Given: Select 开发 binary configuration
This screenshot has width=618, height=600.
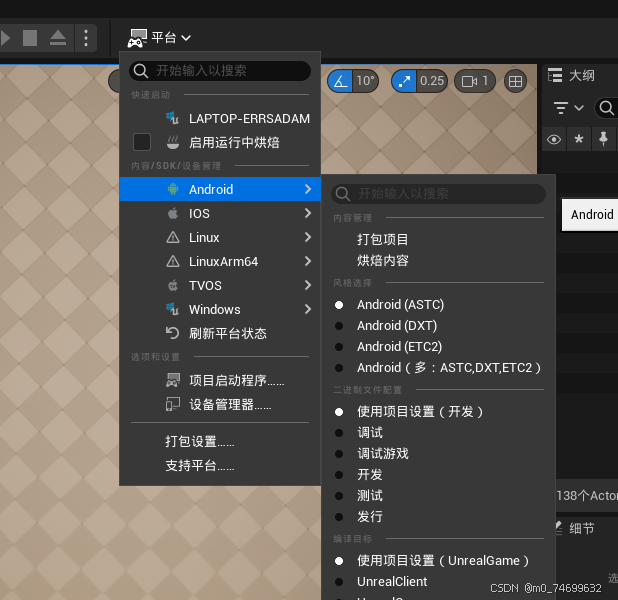Looking at the screenshot, I should coord(438,475).
